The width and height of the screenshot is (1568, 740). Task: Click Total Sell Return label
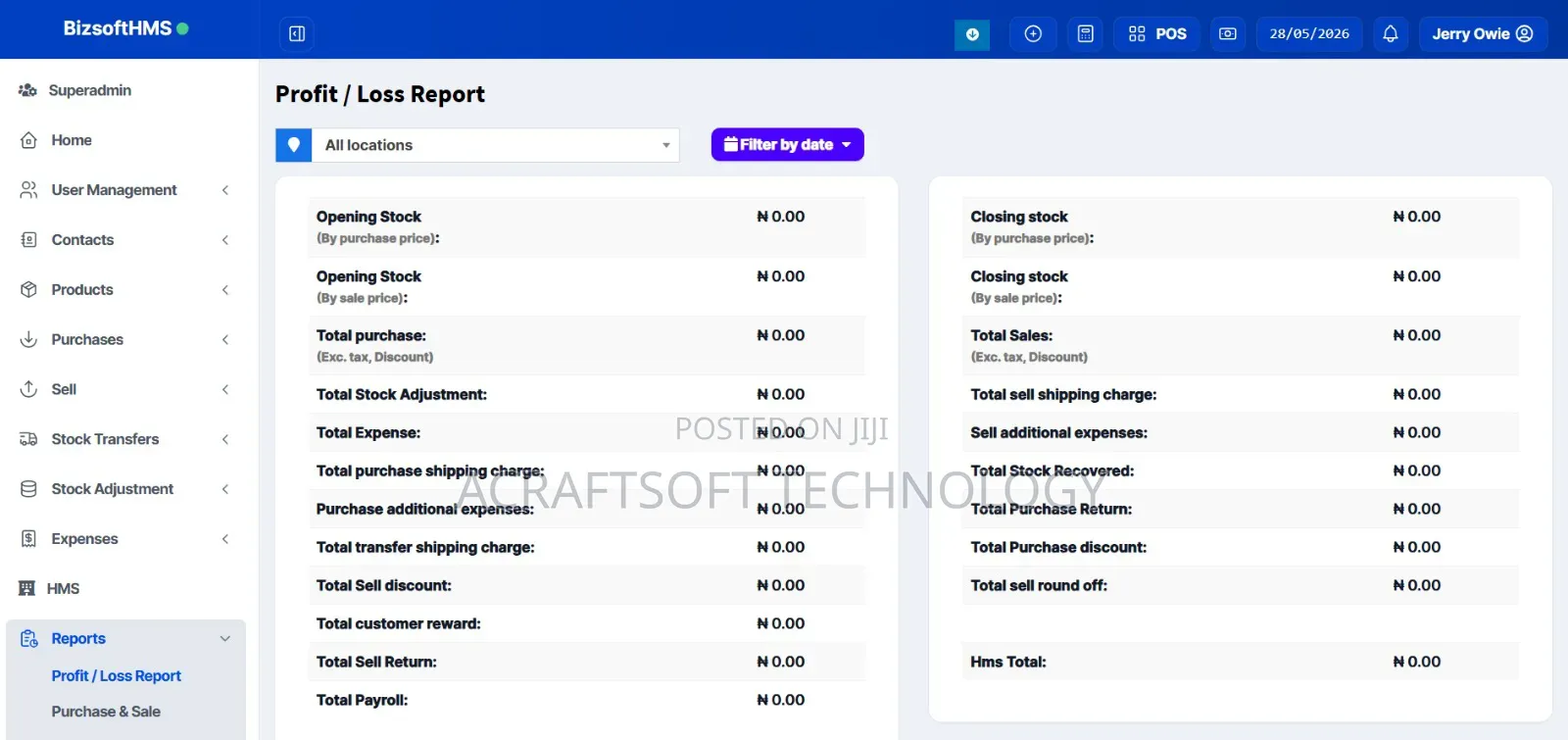pos(376,662)
